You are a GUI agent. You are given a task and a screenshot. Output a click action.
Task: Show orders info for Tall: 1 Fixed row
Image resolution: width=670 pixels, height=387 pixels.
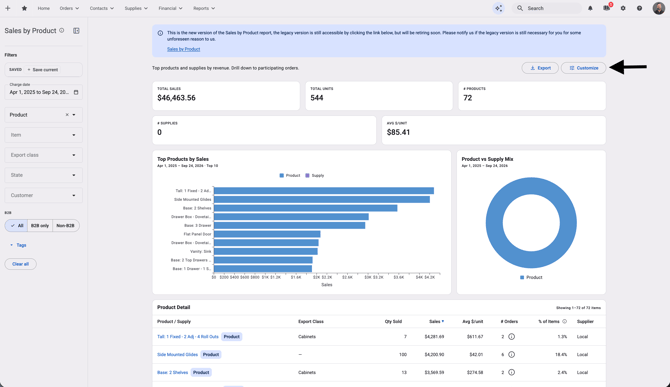pyautogui.click(x=511, y=337)
